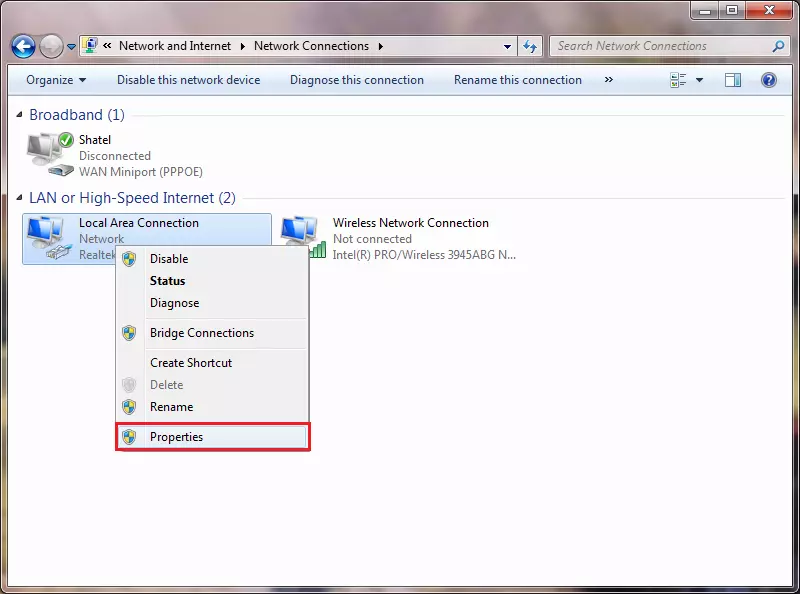800x594 pixels.
Task: Click Wireless Network Connection name text
Action: click(x=411, y=223)
